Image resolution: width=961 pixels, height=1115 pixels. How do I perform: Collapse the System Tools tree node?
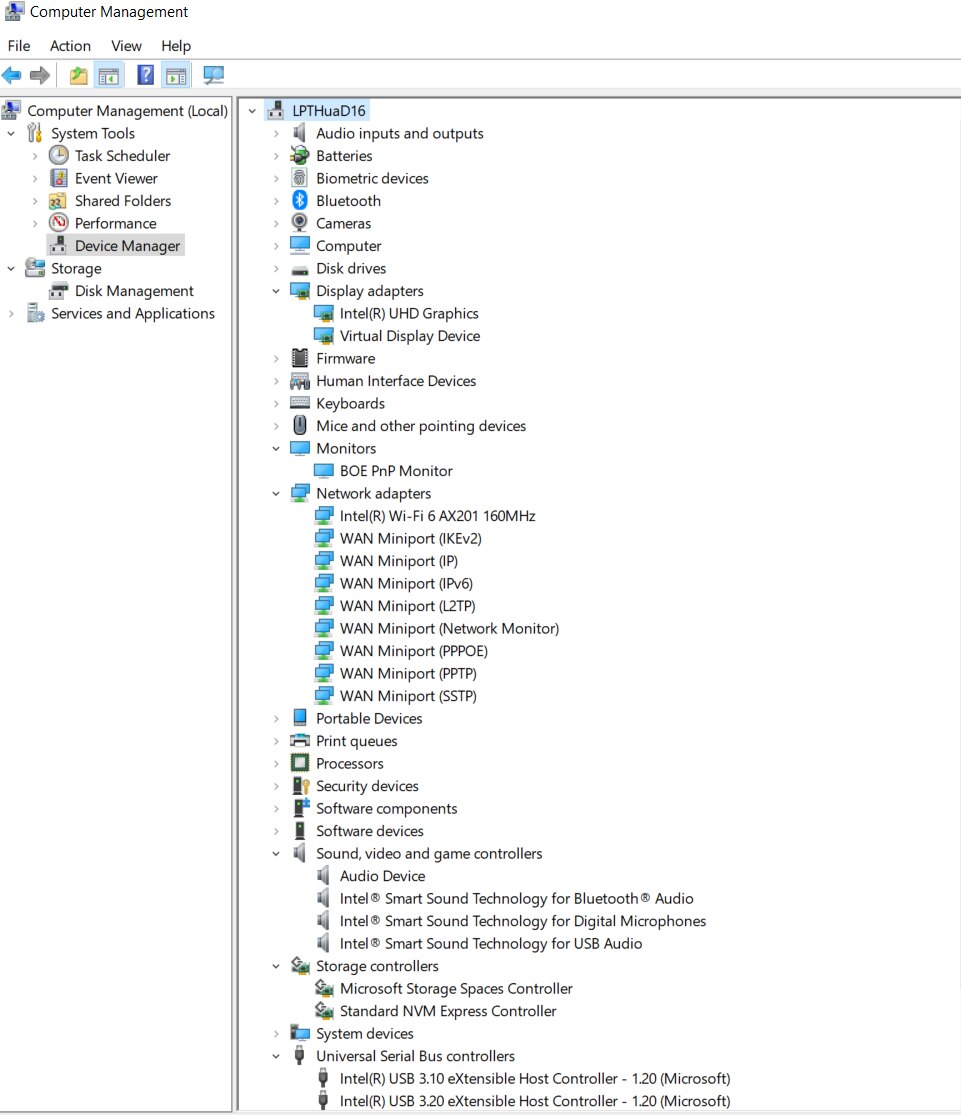(x=11, y=134)
